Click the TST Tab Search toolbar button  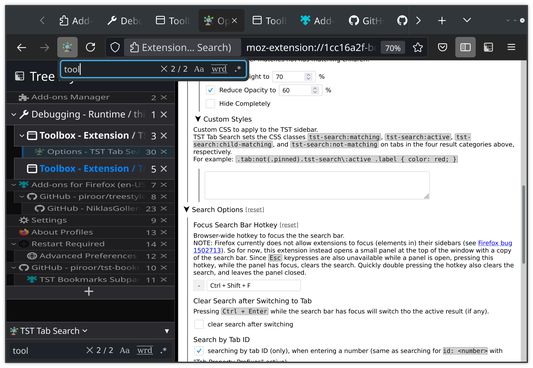67,47
